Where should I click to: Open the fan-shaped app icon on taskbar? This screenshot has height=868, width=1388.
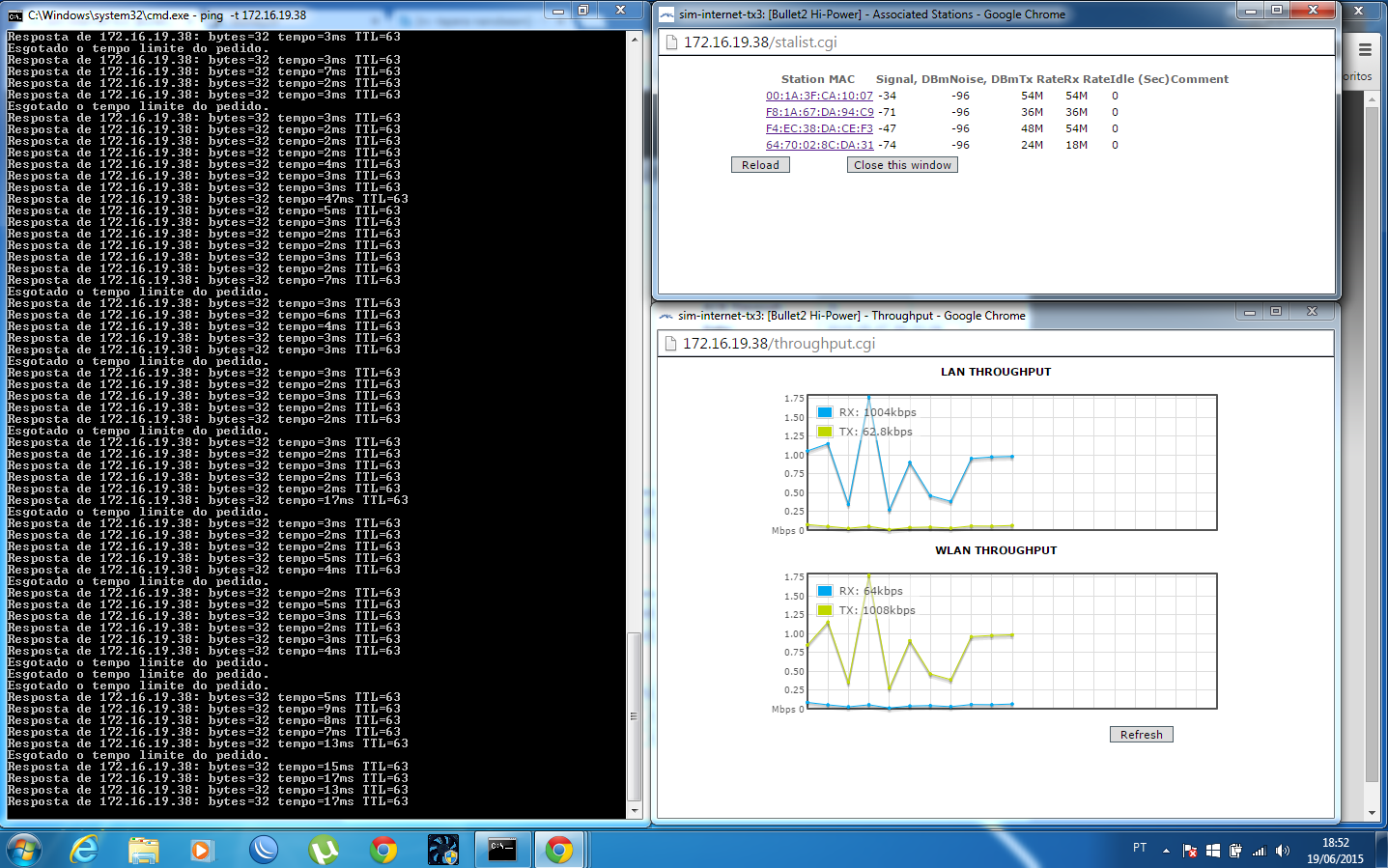click(x=443, y=850)
